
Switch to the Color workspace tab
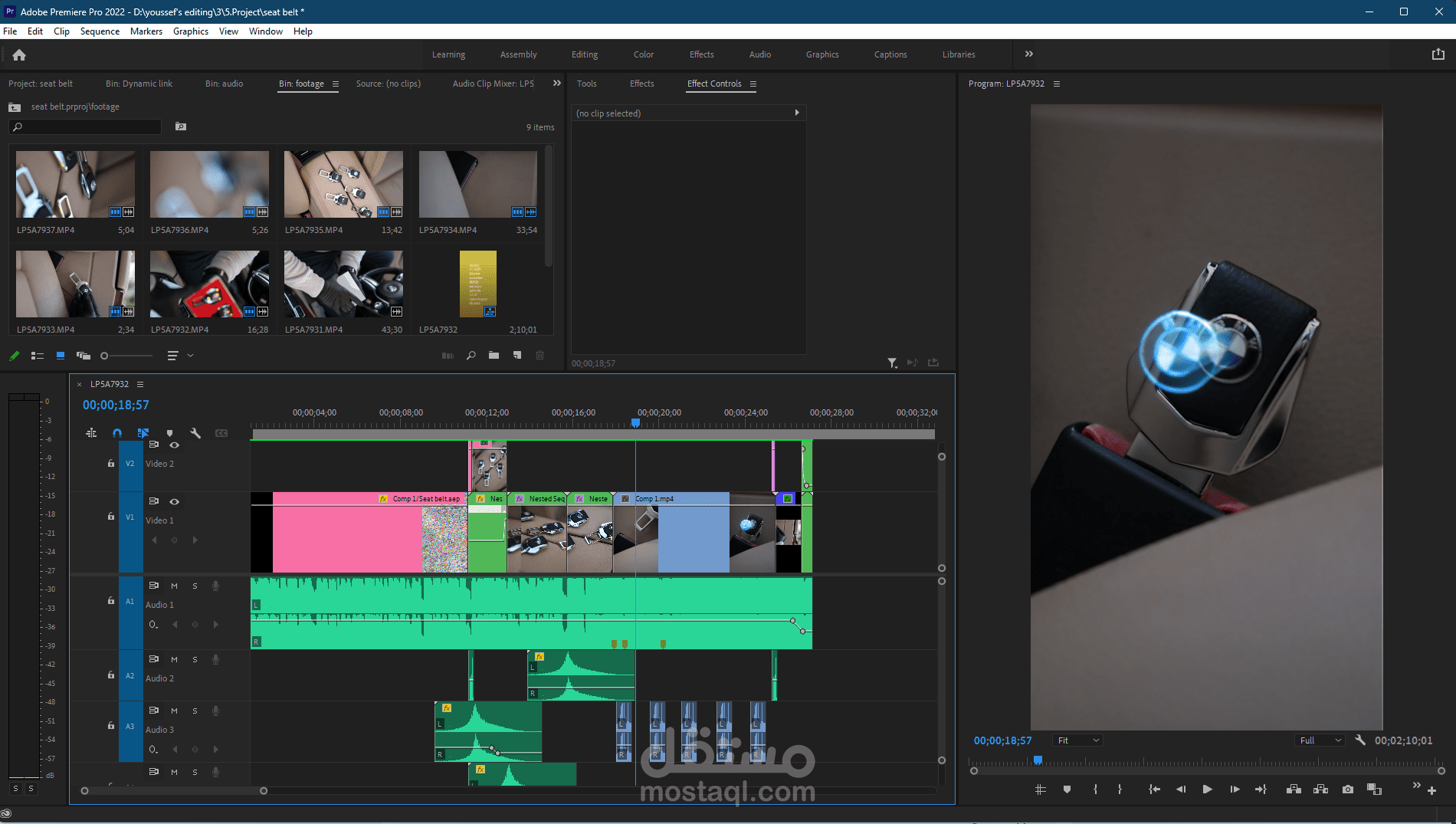click(643, 54)
